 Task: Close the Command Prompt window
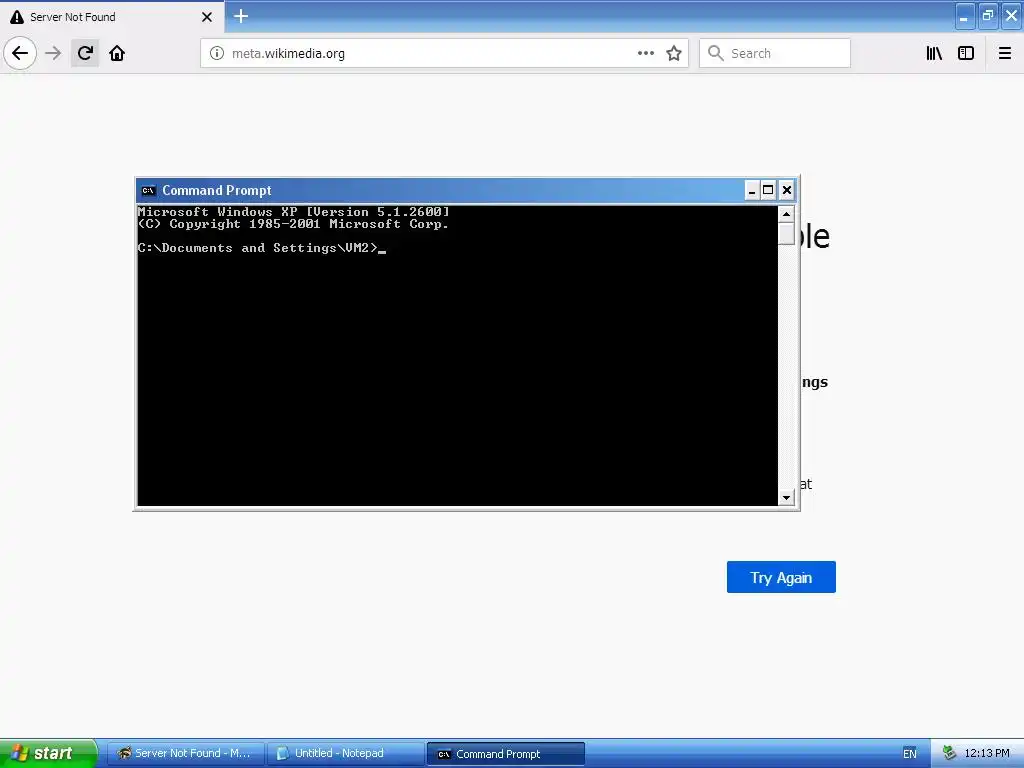point(787,191)
